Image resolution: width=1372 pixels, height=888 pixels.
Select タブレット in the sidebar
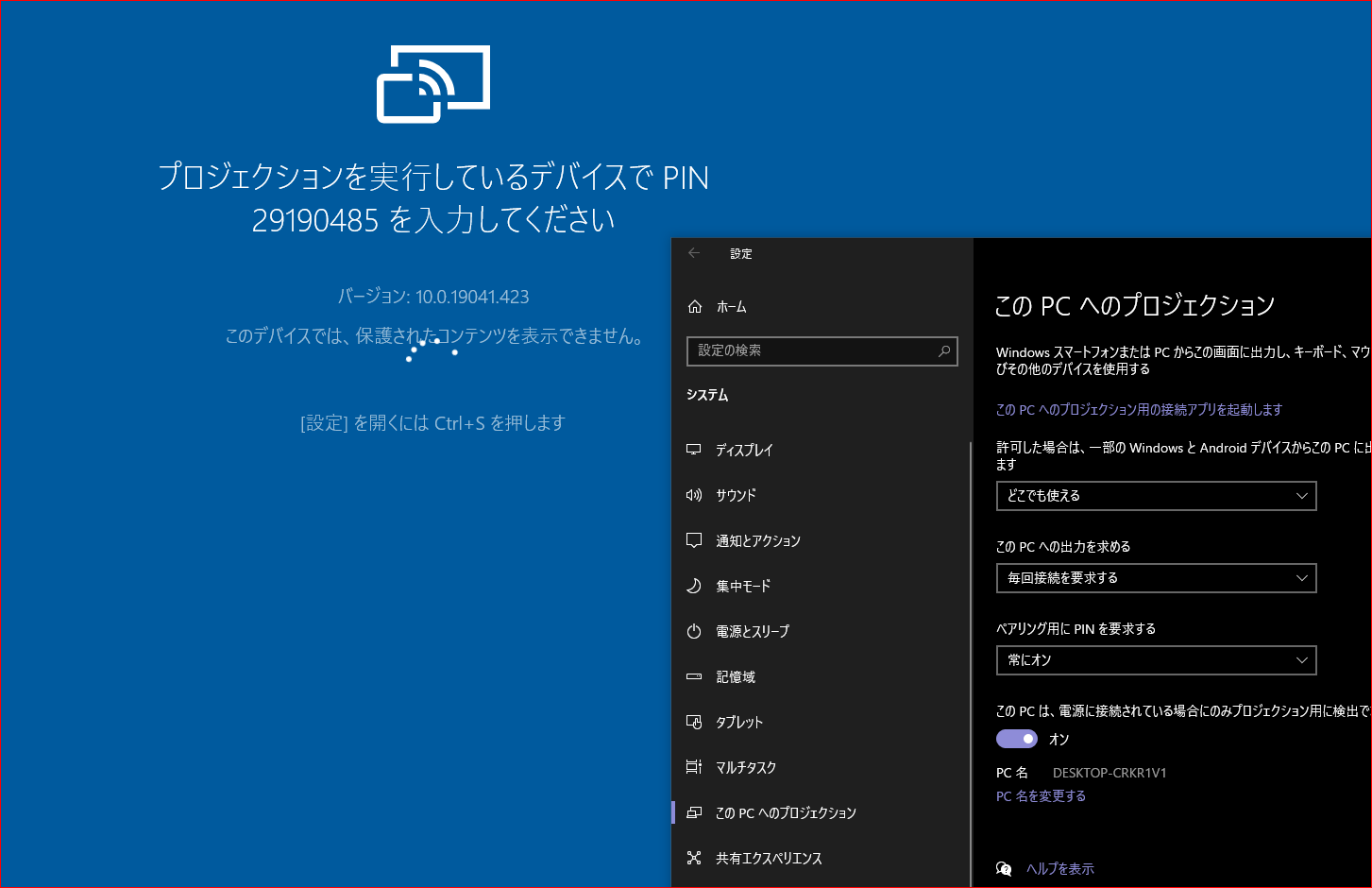[822, 722]
